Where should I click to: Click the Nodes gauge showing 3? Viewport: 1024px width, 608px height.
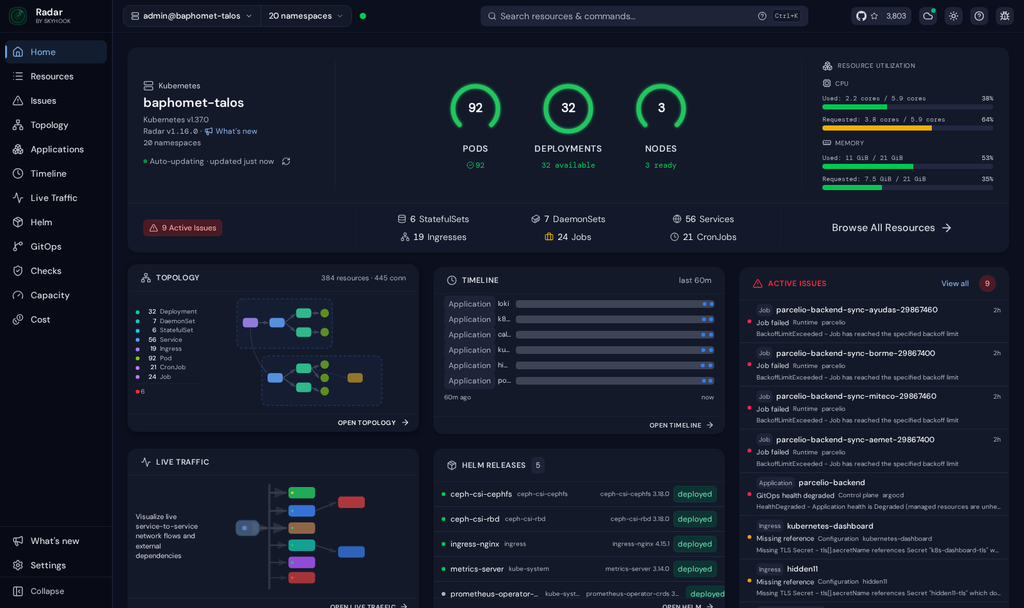coord(661,108)
